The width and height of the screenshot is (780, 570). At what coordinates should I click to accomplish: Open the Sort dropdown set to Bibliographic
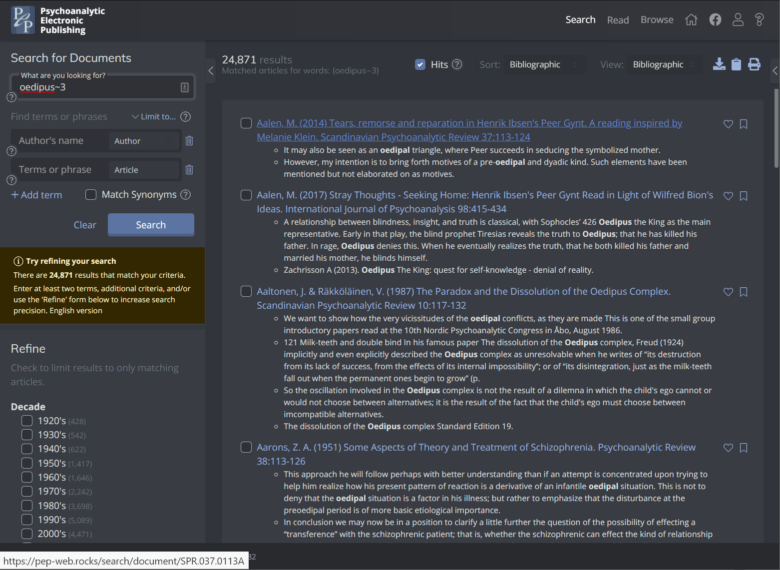546,65
